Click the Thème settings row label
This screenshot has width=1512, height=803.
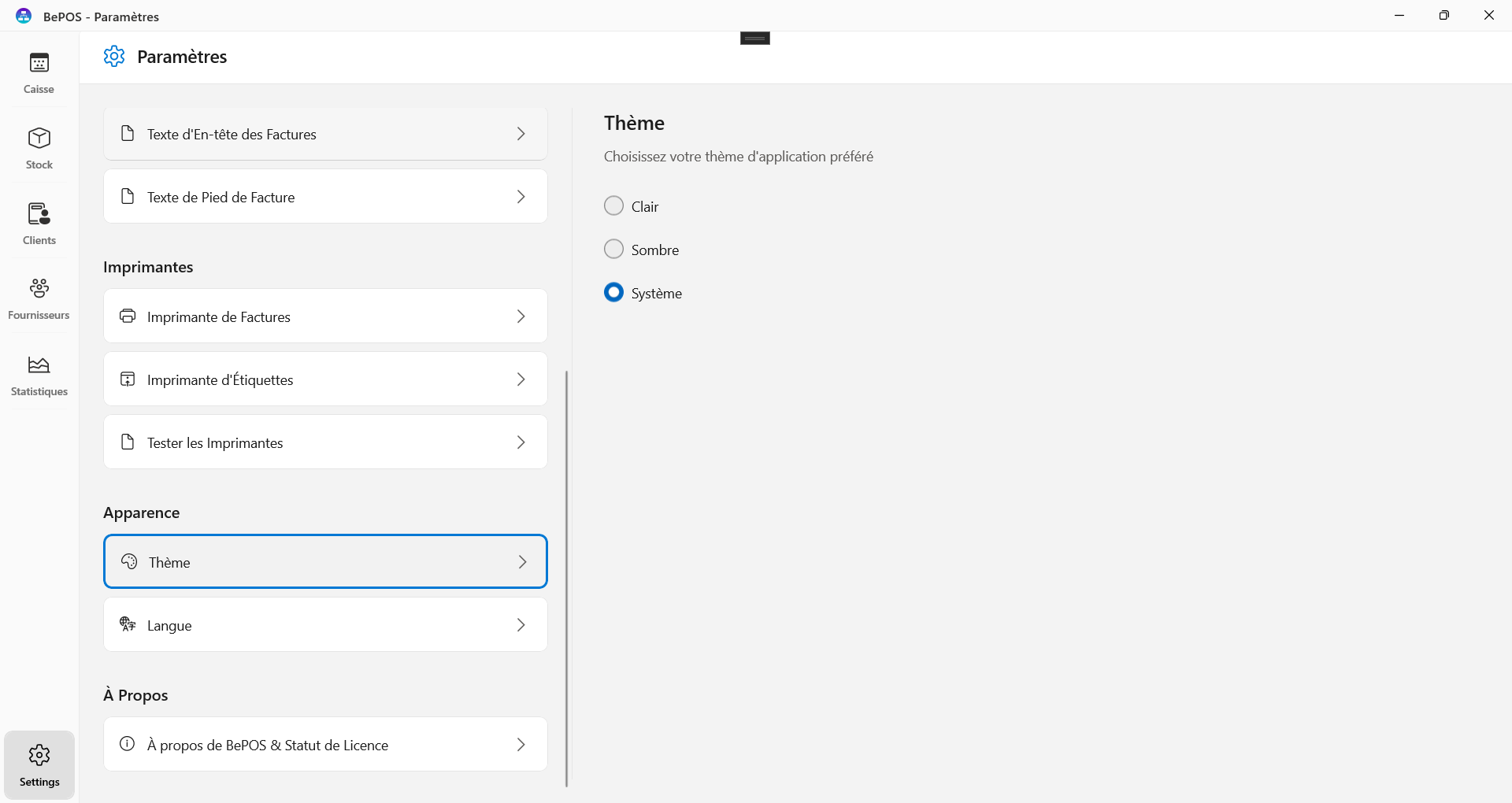pos(169,563)
